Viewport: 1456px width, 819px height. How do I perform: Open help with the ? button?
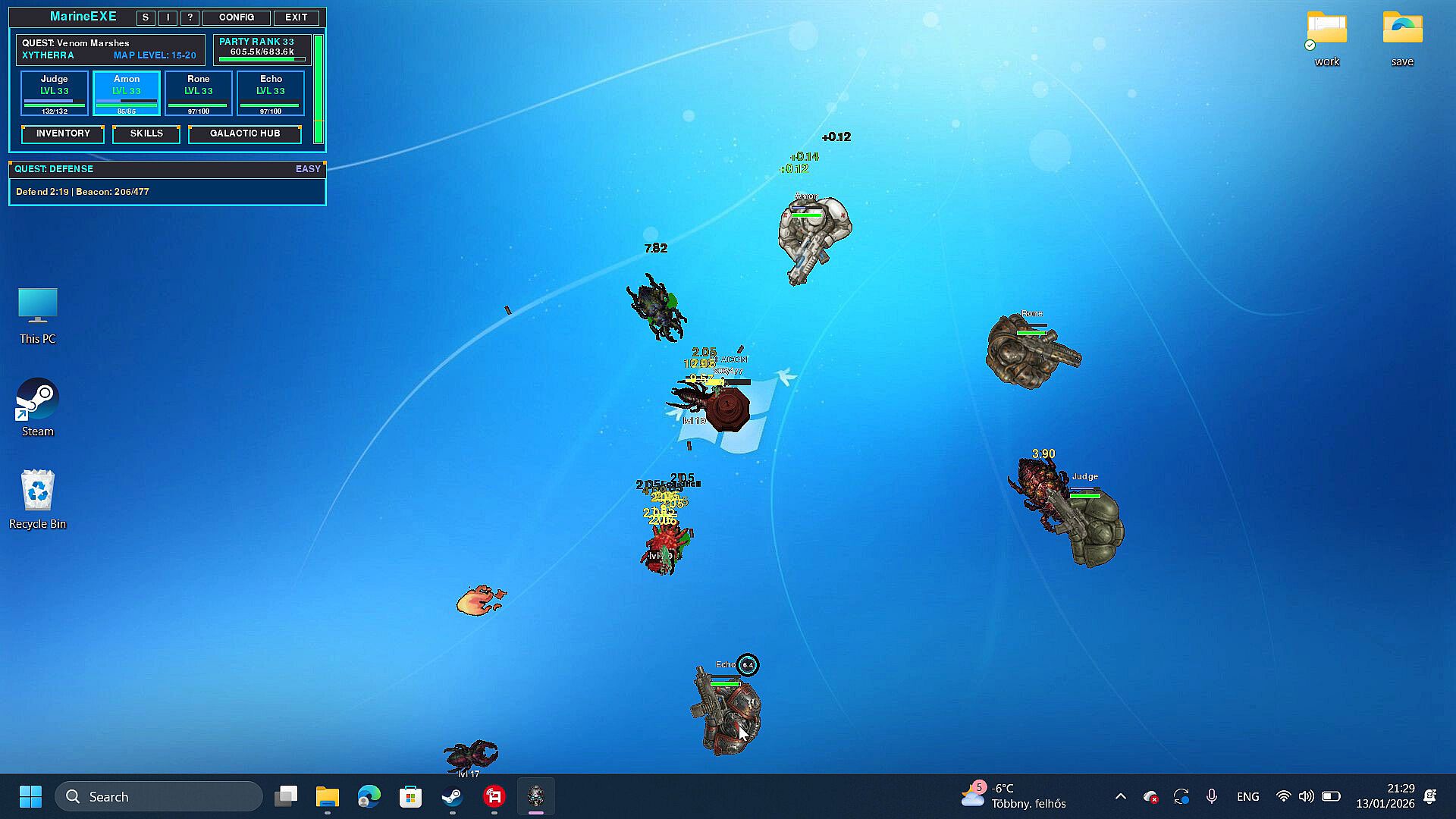190,17
